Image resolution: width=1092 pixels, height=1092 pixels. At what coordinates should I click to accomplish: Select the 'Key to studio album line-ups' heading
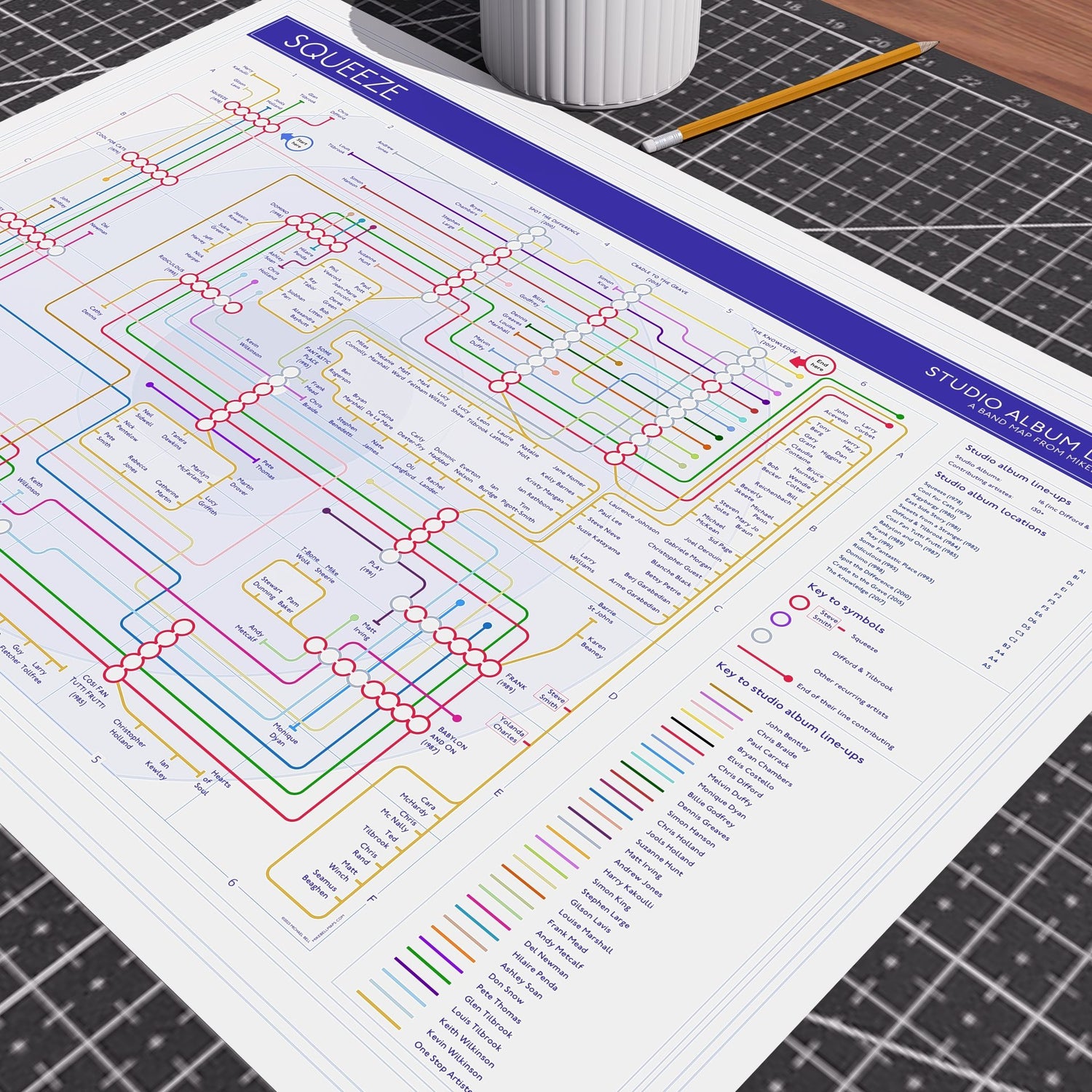789,711
